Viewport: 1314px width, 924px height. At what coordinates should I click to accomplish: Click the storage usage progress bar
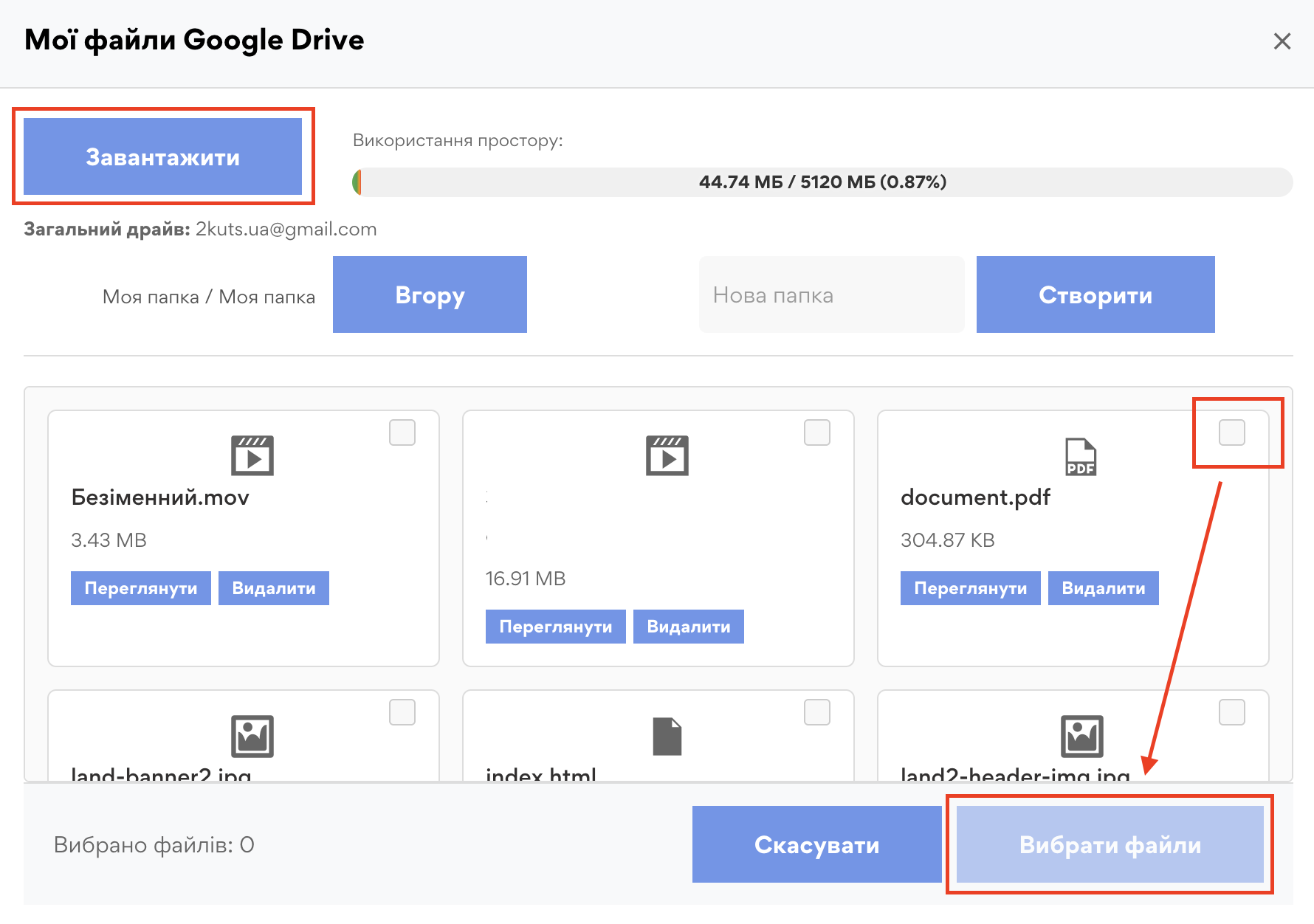[822, 182]
